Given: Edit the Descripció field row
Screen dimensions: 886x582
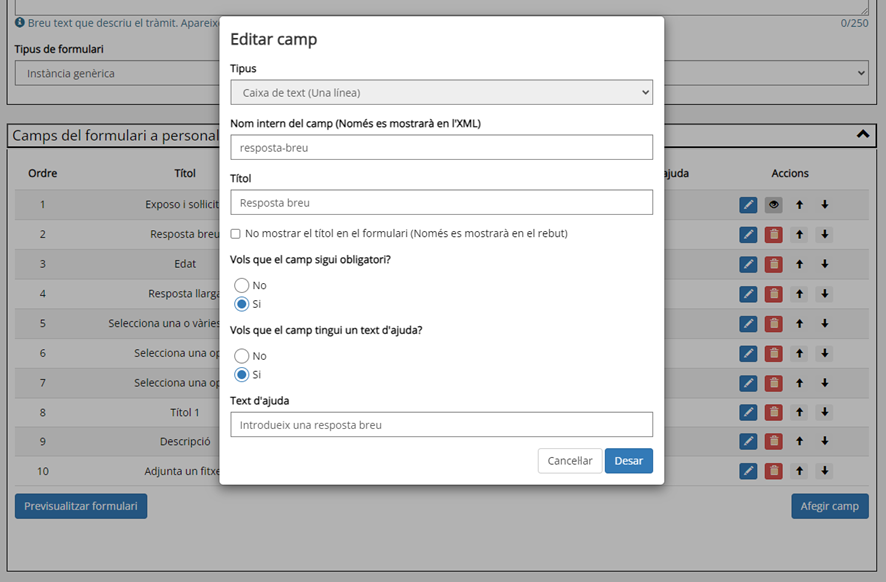Looking at the screenshot, I should [x=748, y=441].
